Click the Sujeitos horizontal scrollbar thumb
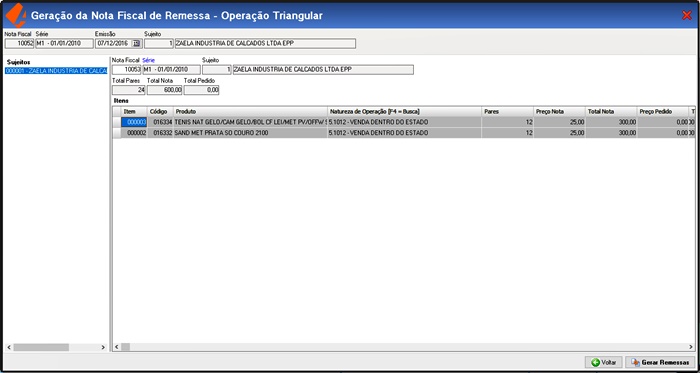700x373 pixels. pos(41,347)
